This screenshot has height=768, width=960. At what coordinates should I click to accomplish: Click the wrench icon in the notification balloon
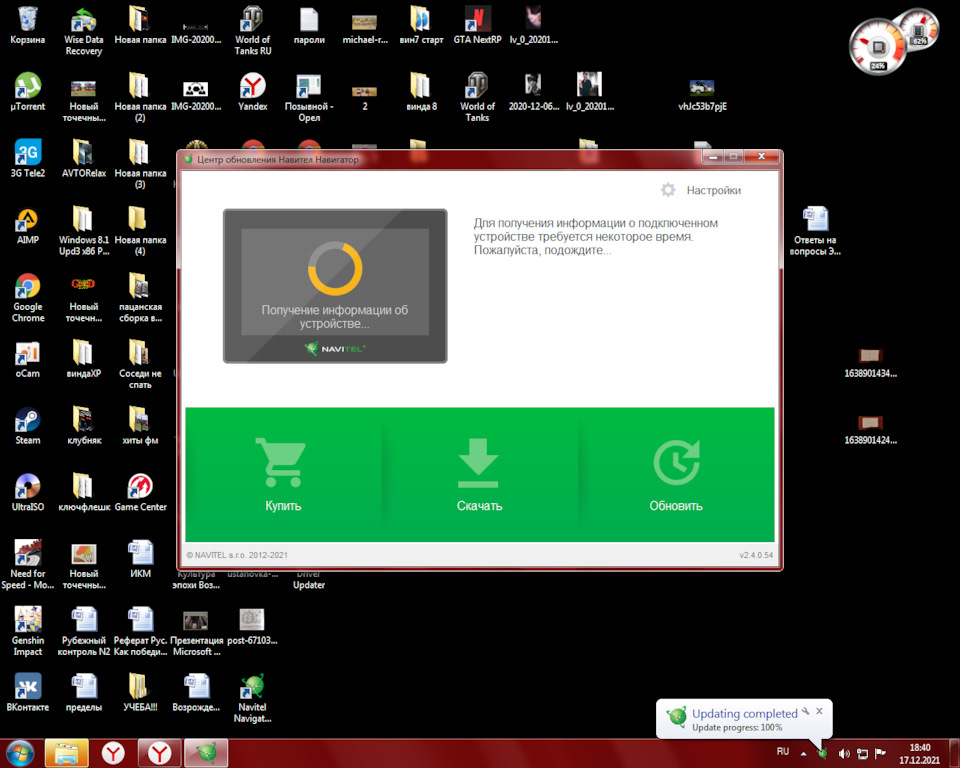click(x=806, y=711)
